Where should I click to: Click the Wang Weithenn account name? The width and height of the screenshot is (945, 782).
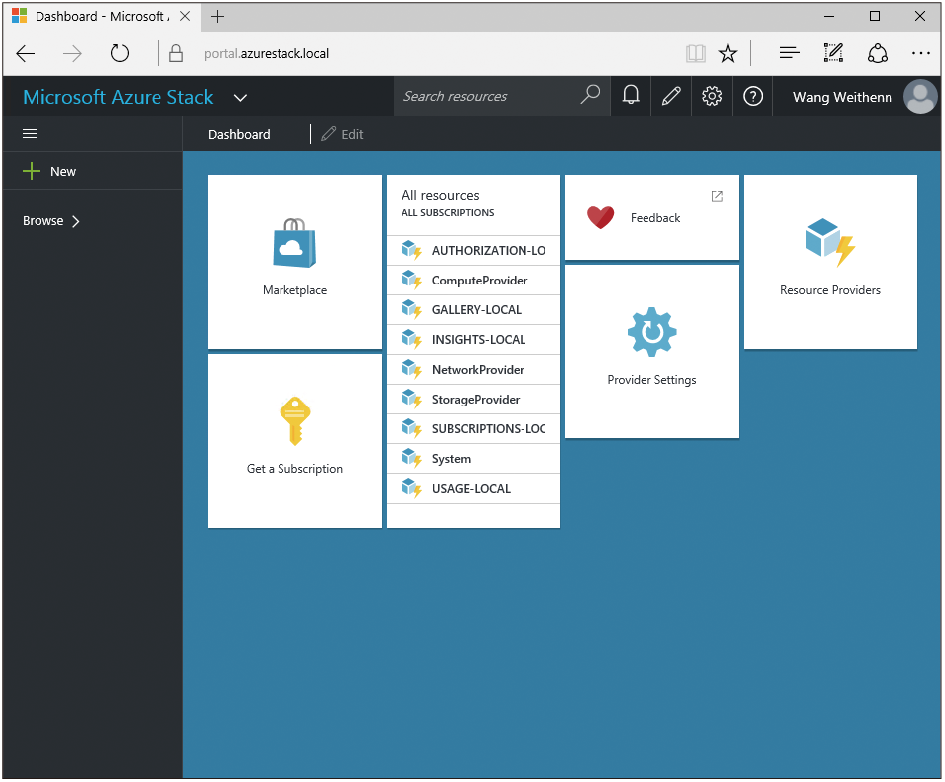(842, 97)
